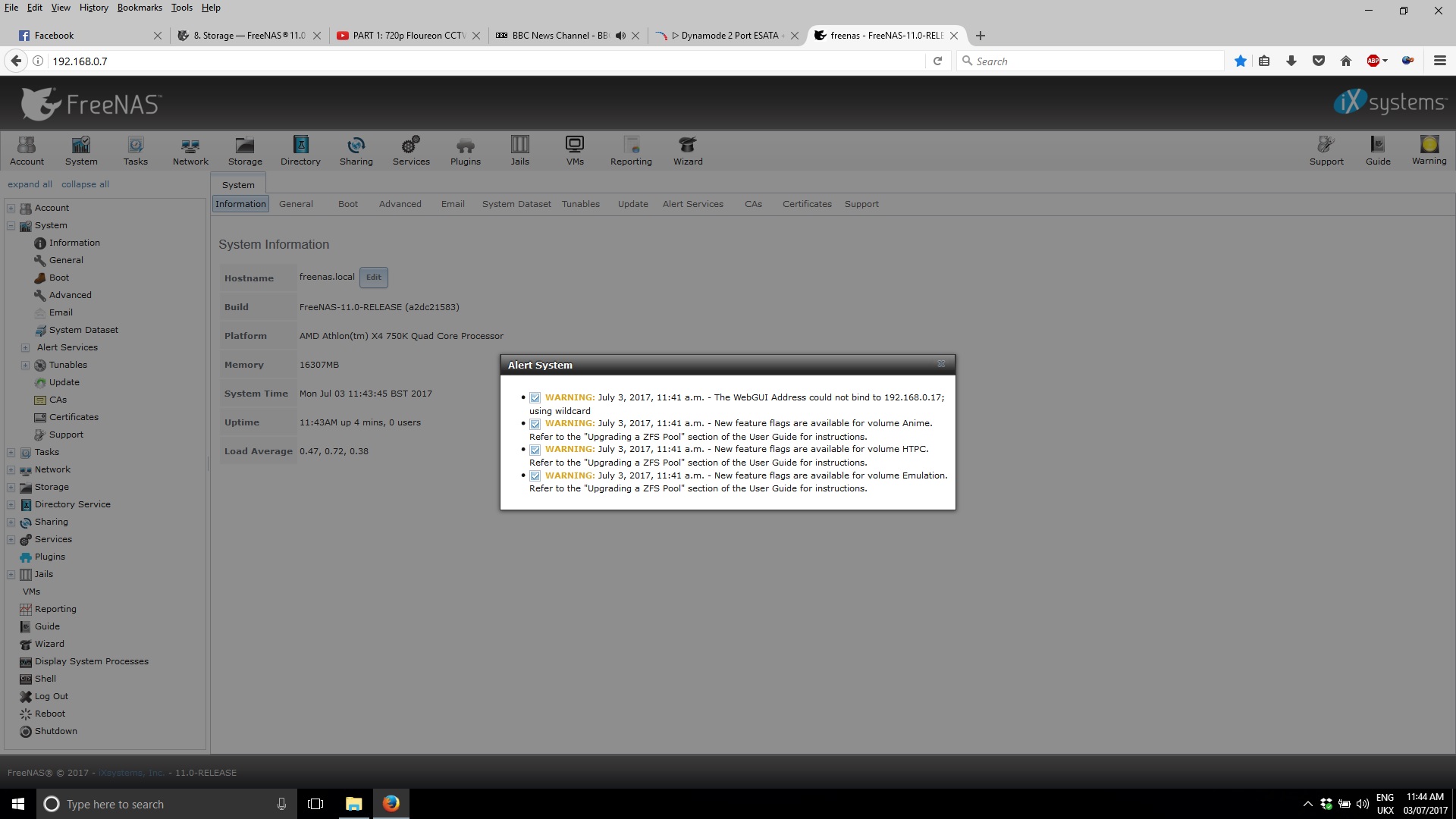The height and width of the screenshot is (819, 1456).
Task: Toggle checkbox for volume Anime warning
Action: pos(535,424)
